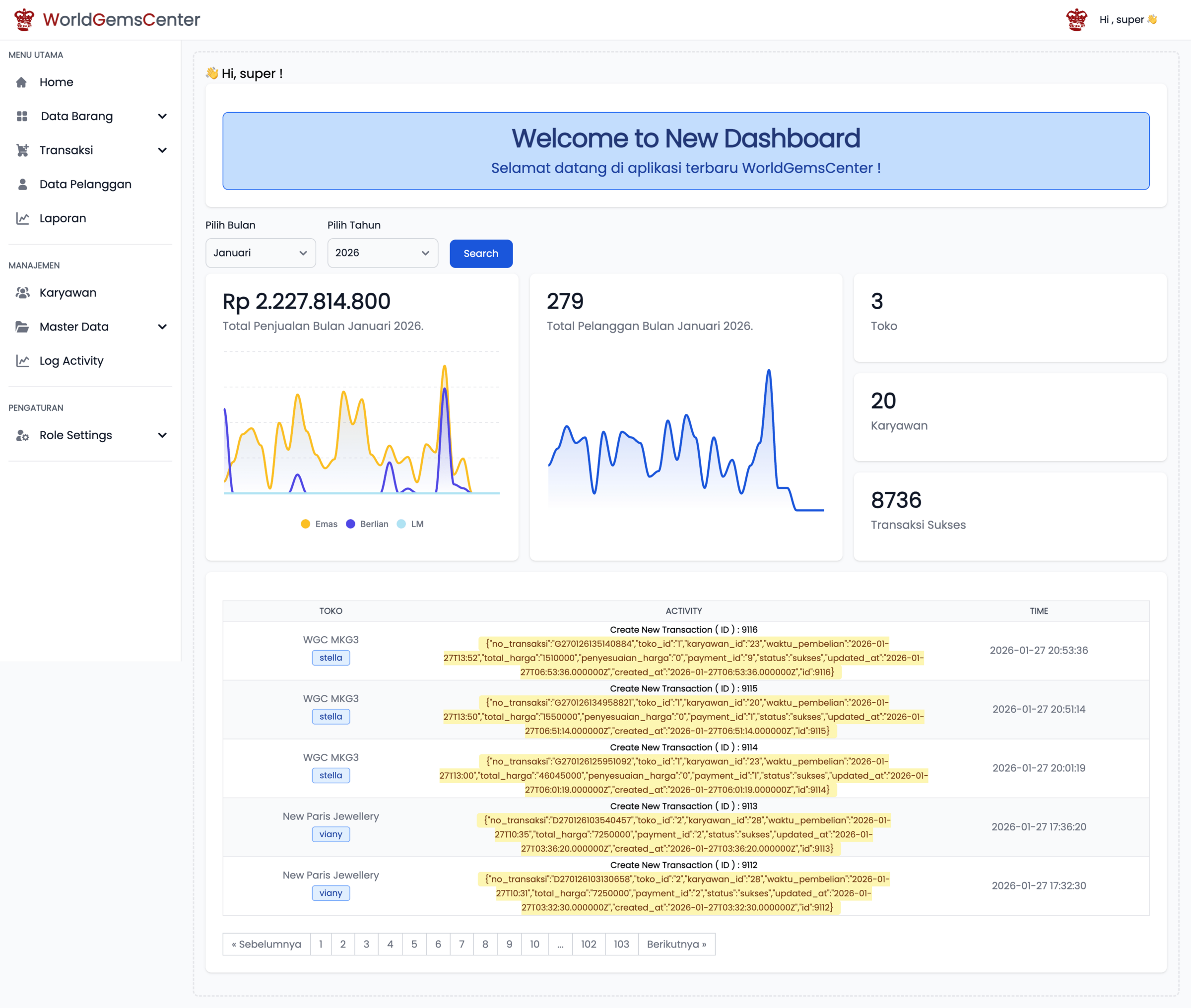Click the WorldGemsCenter crown logo
The image size is (1191, 1008).
pos(24,19)
